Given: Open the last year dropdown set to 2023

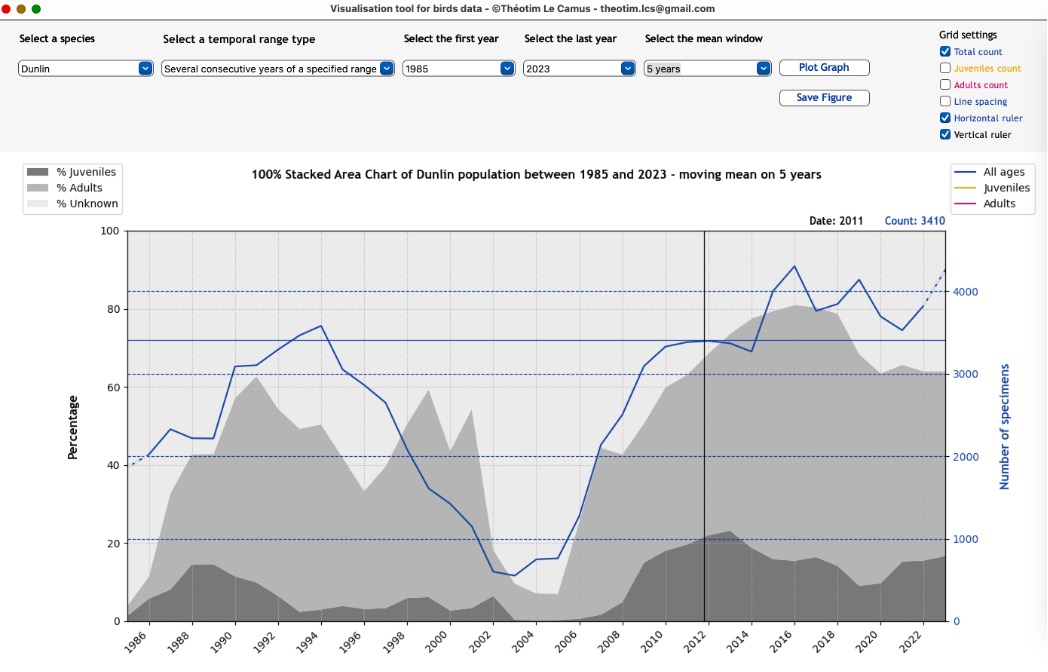Looking at the screenshot, I should [x=579, y=68].
